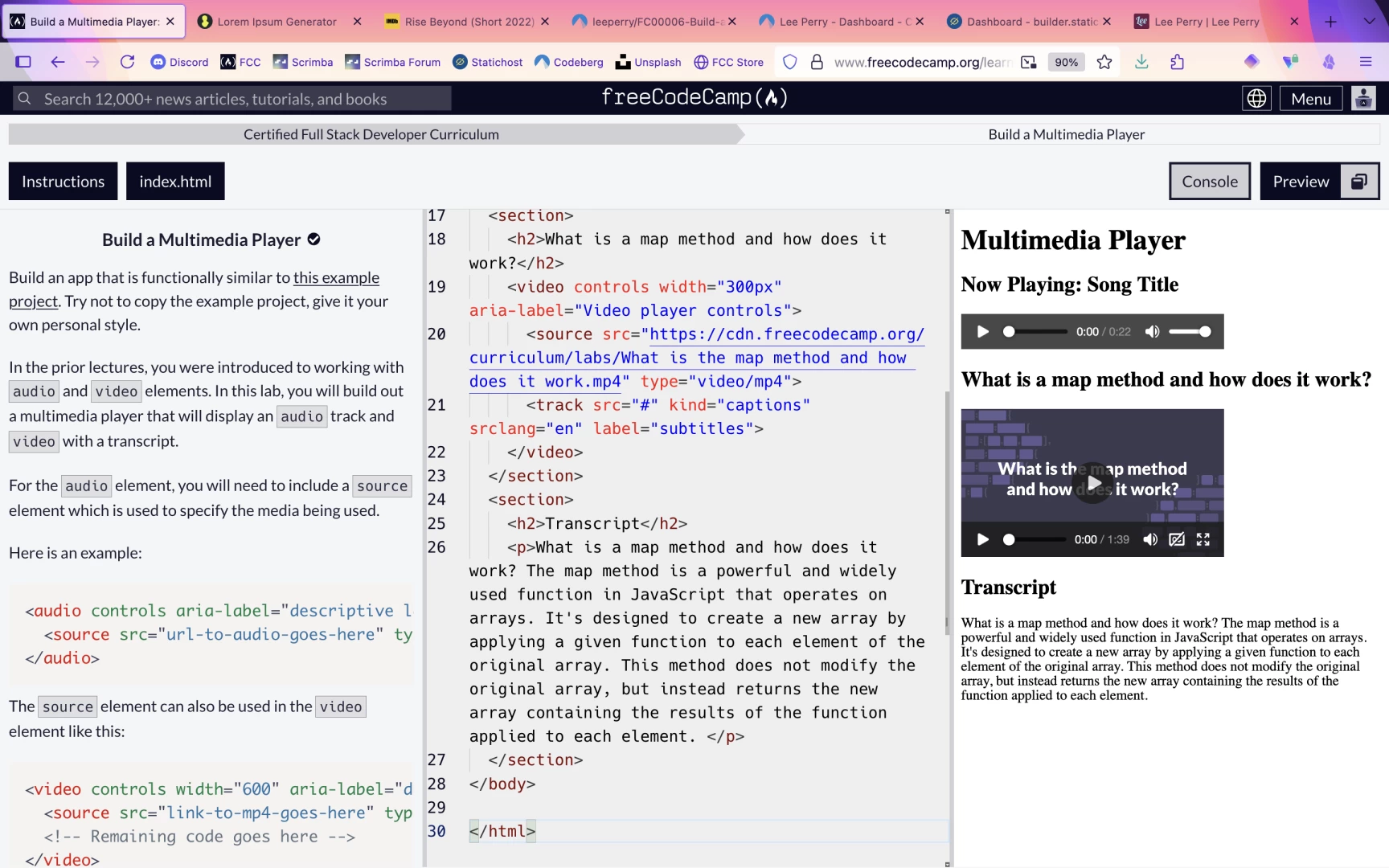
Task: Mute the audio player speaker icon
Action: tap(1151, 331)
